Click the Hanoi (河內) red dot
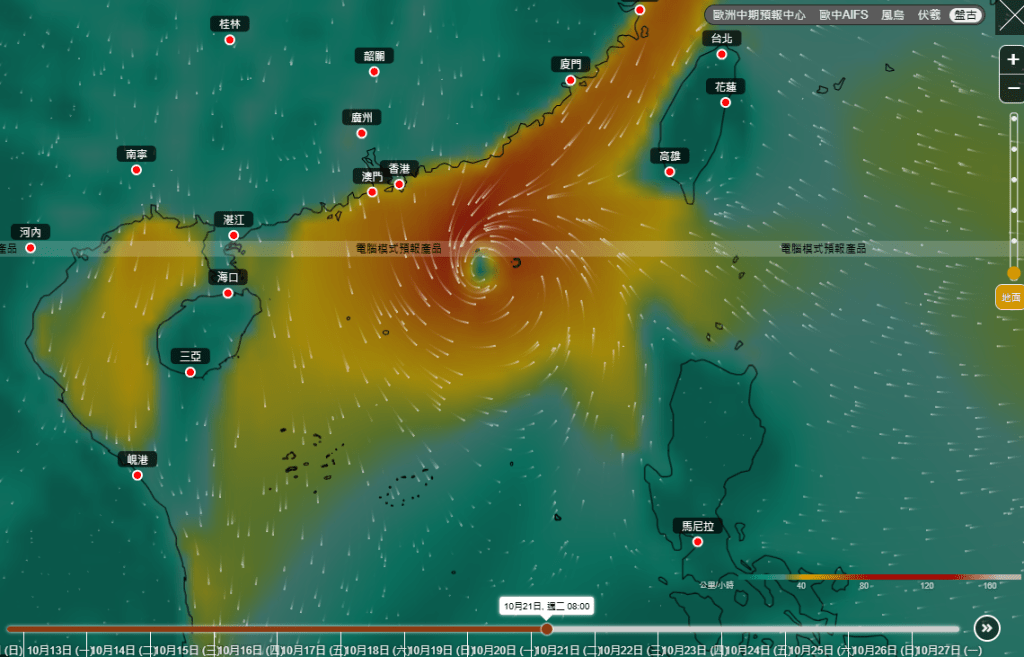The height and width of the screenshot is (657, 1024). tap(31, 248)
